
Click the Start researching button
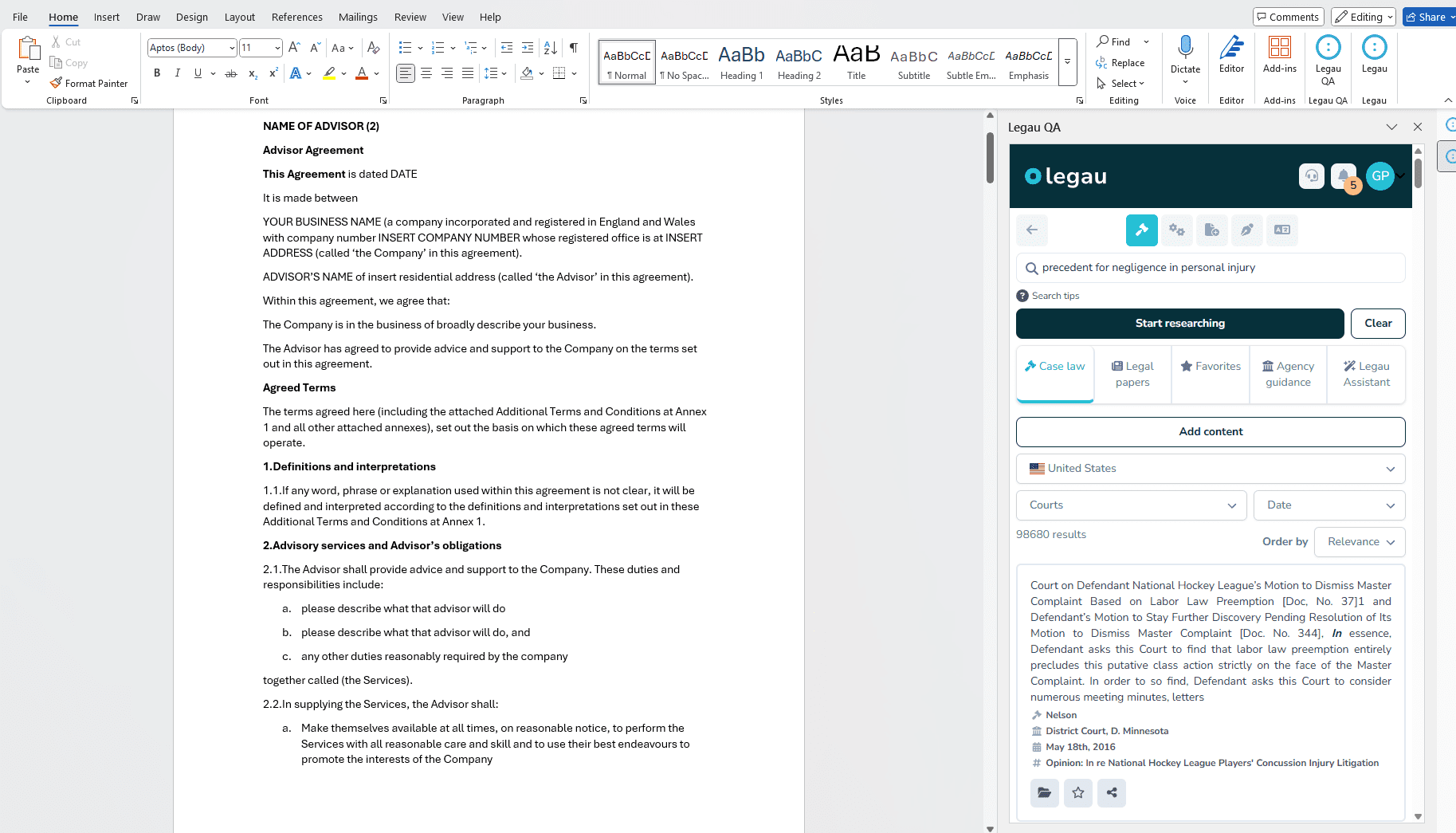click(x=1179, y=324)
